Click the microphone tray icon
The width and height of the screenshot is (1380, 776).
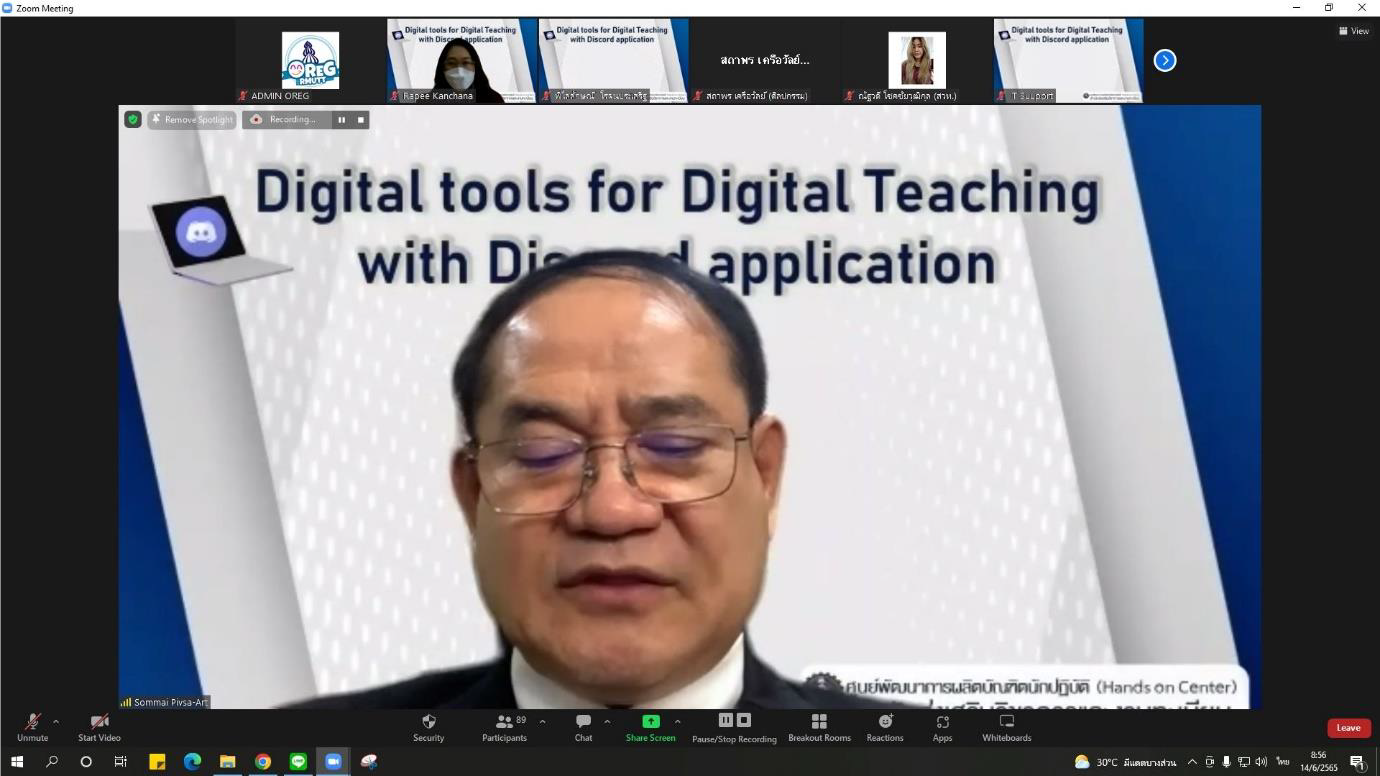pyautogui.click(x=1226, y=762)
